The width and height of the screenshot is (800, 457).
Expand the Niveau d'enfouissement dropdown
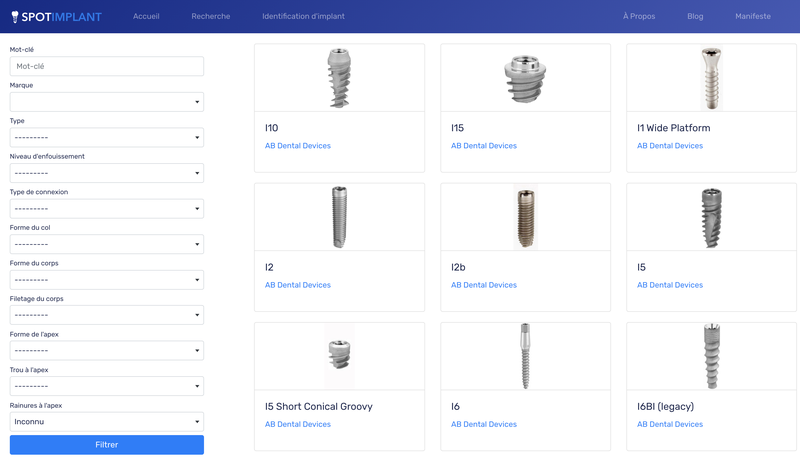[107, 173]
